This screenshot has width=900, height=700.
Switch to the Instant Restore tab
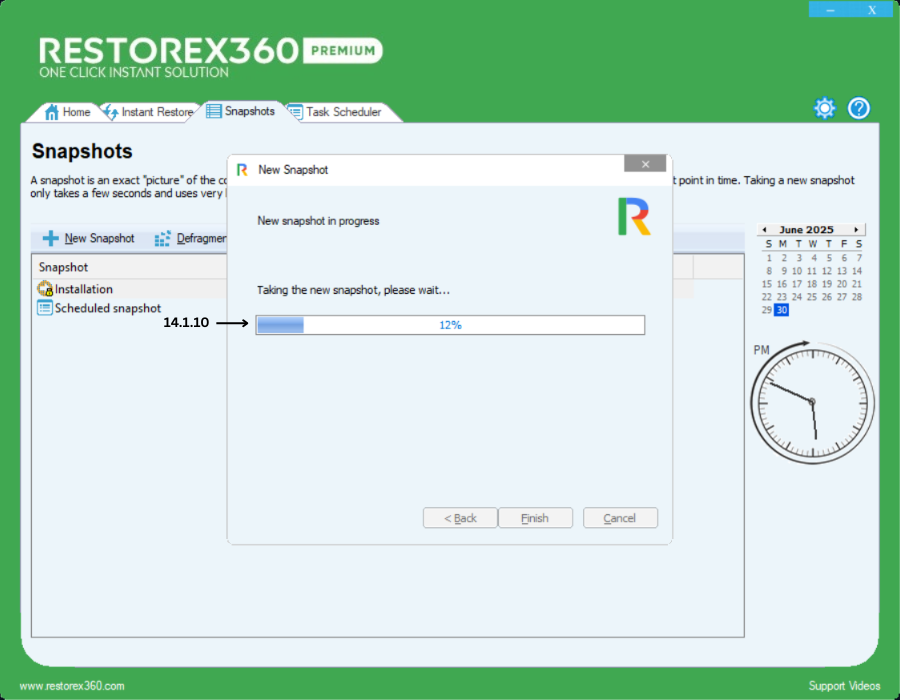click(x=148, y=112)
